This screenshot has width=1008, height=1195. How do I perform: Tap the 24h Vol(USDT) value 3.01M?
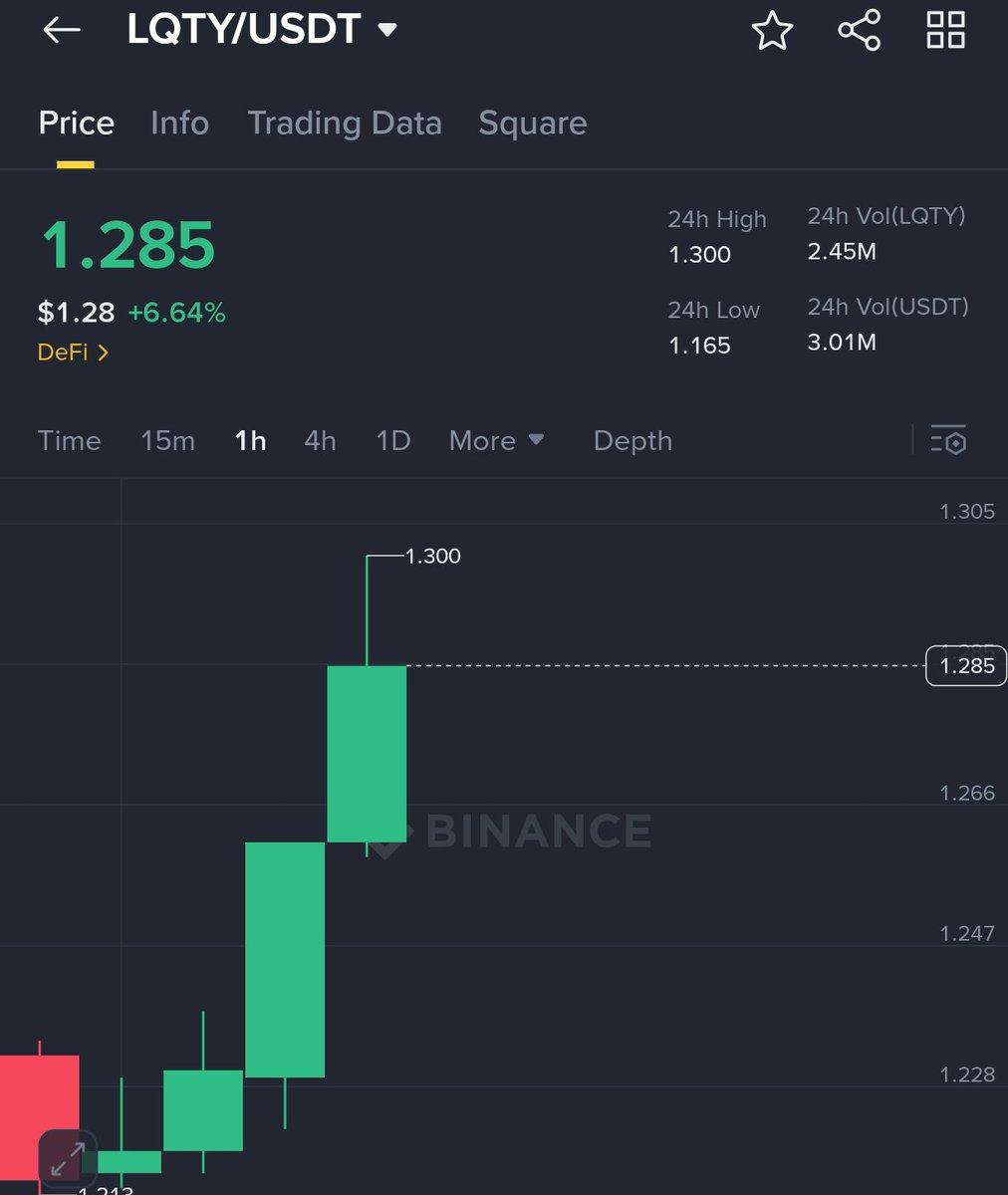coord(842,342)
